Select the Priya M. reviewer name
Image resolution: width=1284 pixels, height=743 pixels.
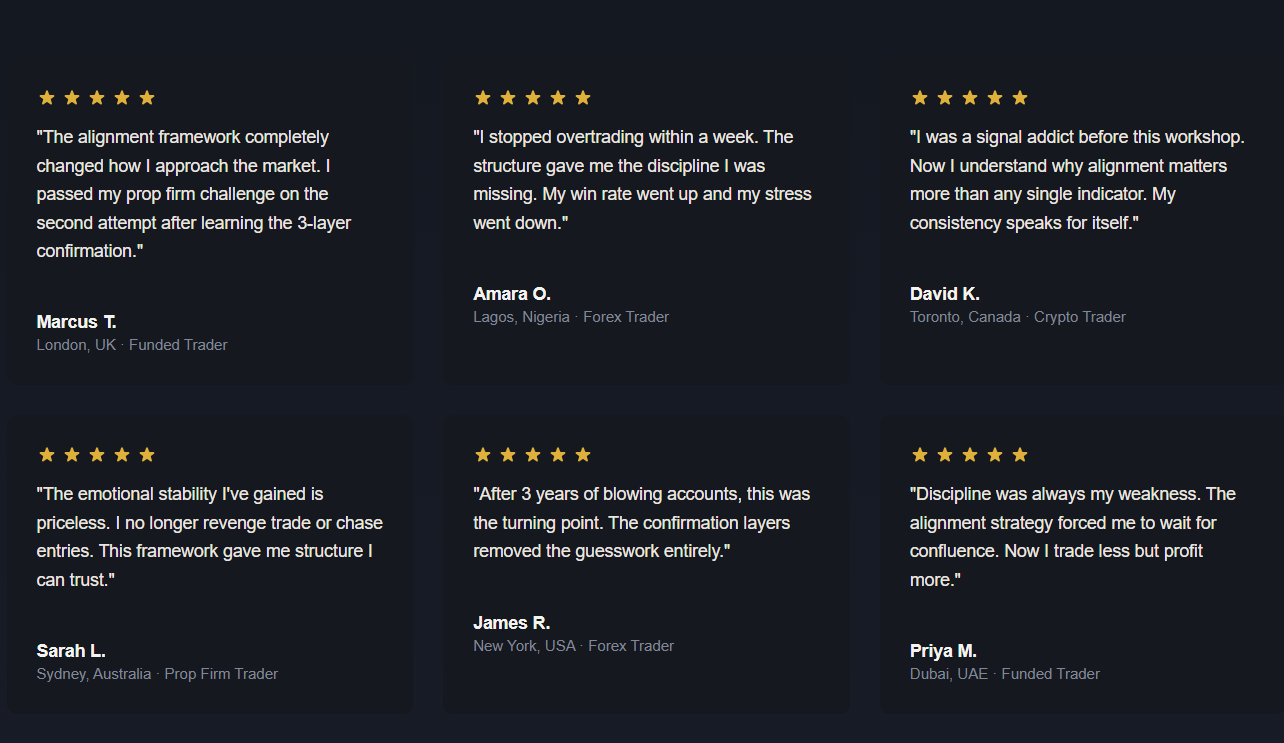tap(943, 651)
